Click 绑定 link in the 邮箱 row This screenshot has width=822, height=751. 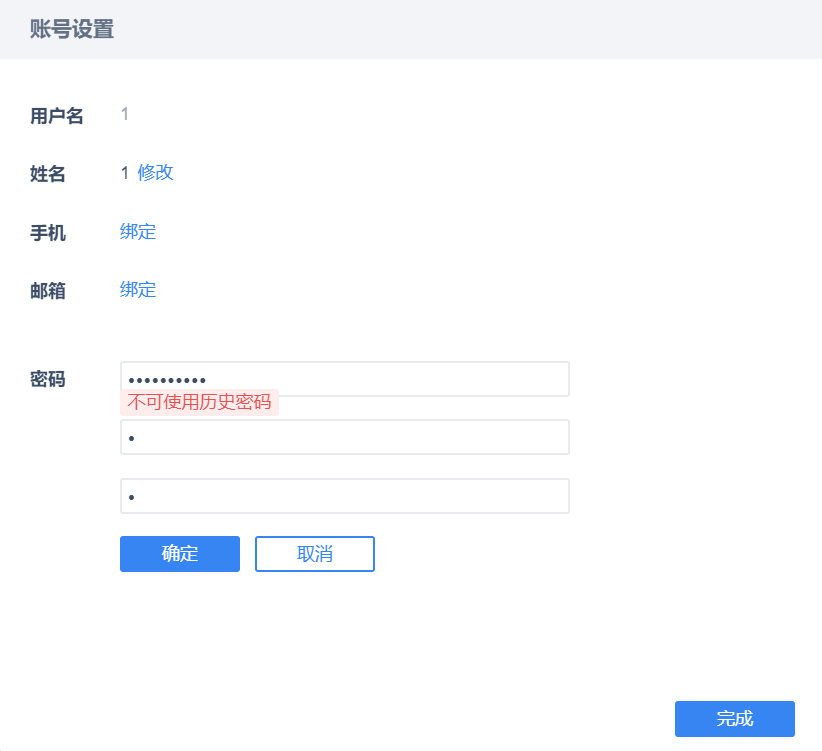pos(138,290)
